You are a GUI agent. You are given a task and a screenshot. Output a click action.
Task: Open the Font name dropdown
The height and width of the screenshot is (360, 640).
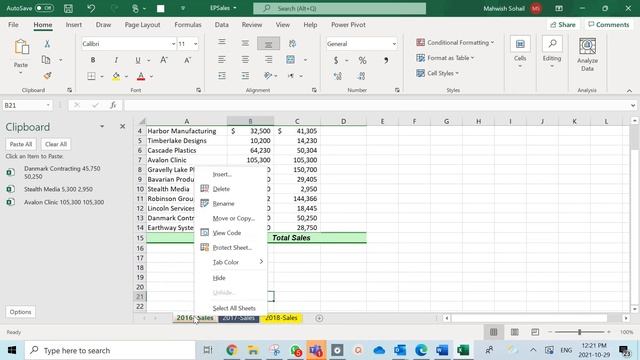click(x=173, y=44)
